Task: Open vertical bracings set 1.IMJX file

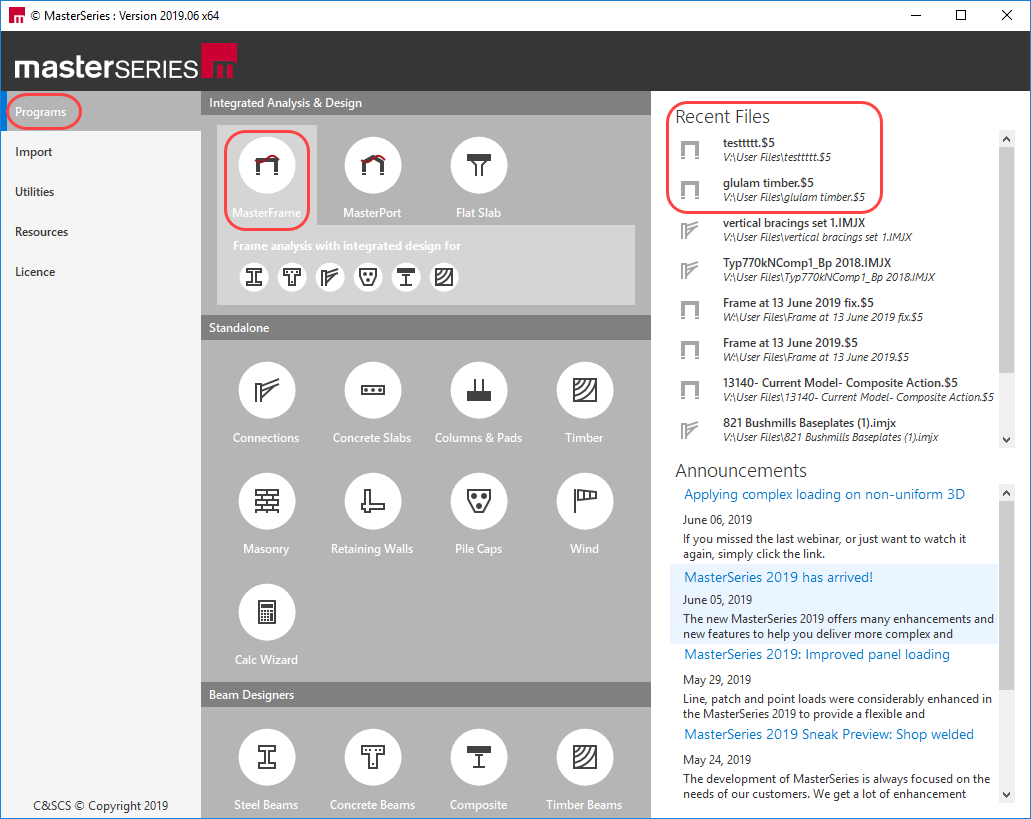Action: click(793, 223)
